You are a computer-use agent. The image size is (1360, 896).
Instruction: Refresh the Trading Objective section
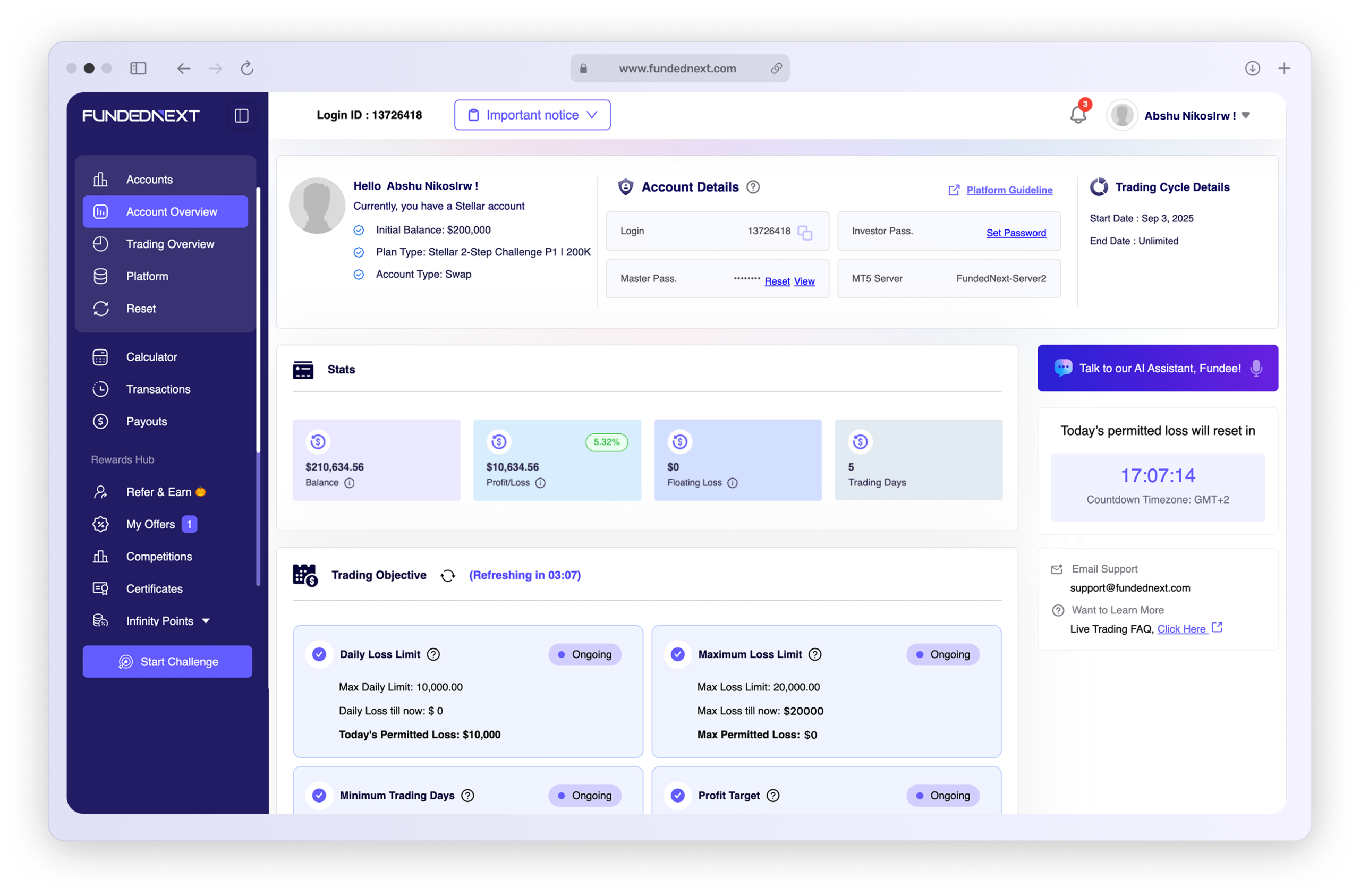coord(448,575)
